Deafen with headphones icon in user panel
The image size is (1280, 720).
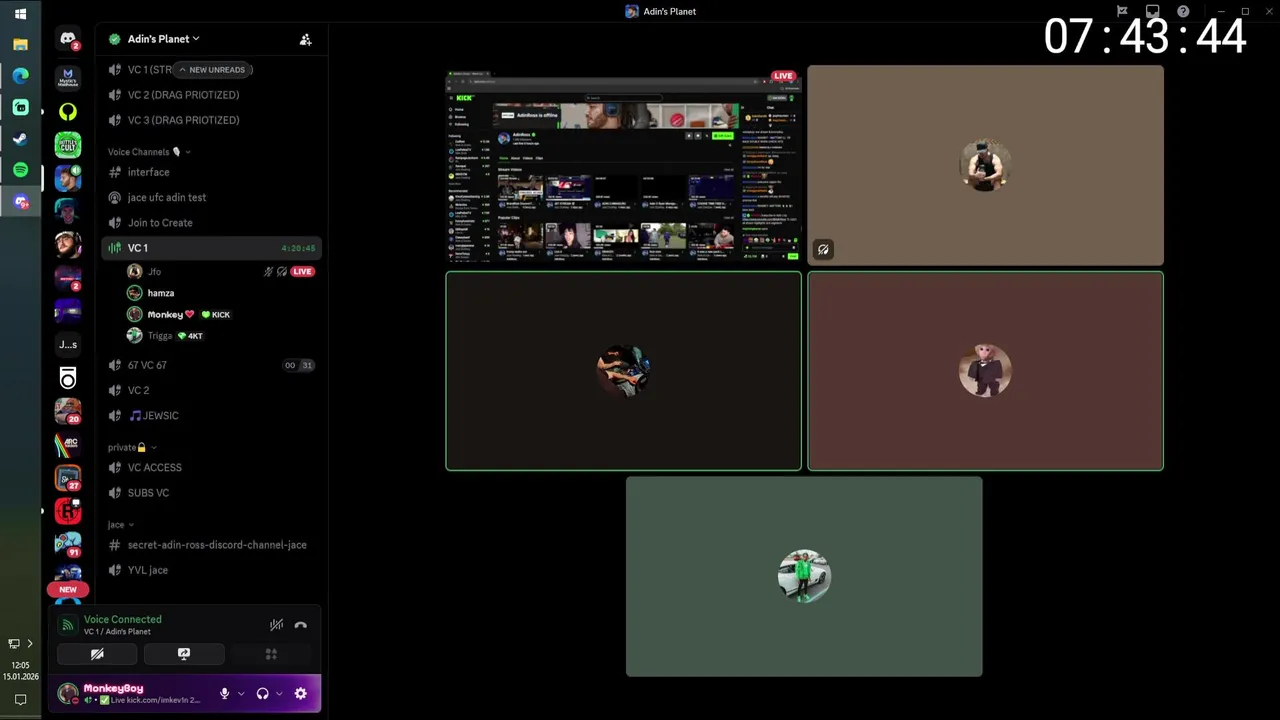(262, 693)
